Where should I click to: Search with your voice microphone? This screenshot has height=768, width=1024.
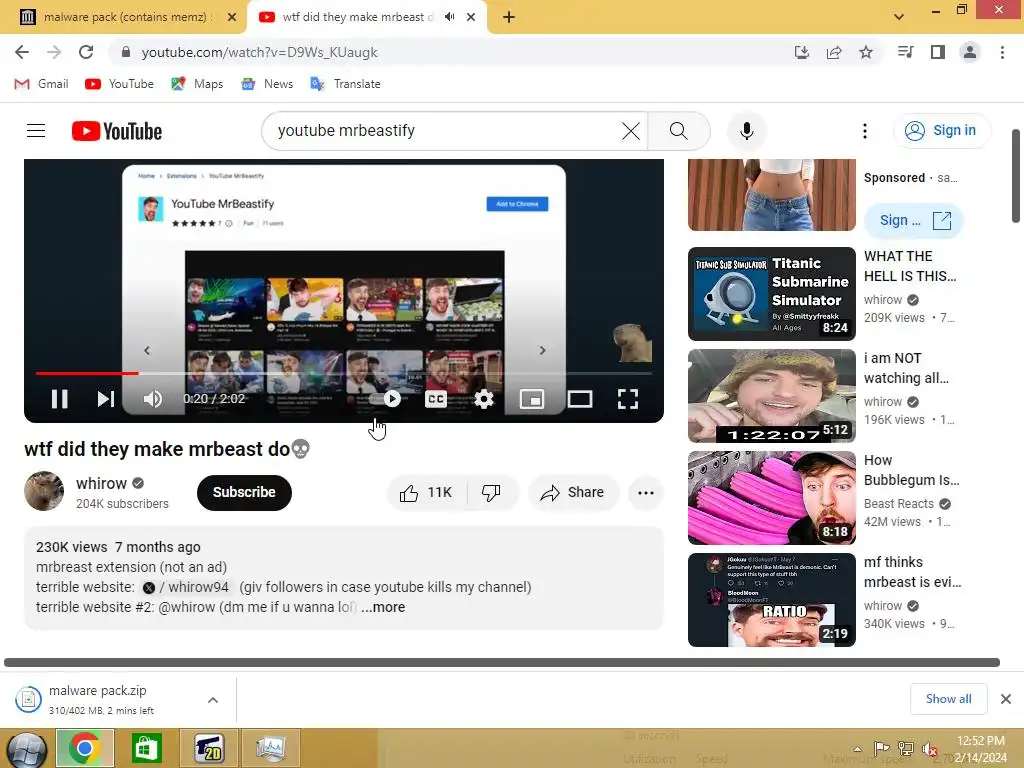click(x=746, y=131)
